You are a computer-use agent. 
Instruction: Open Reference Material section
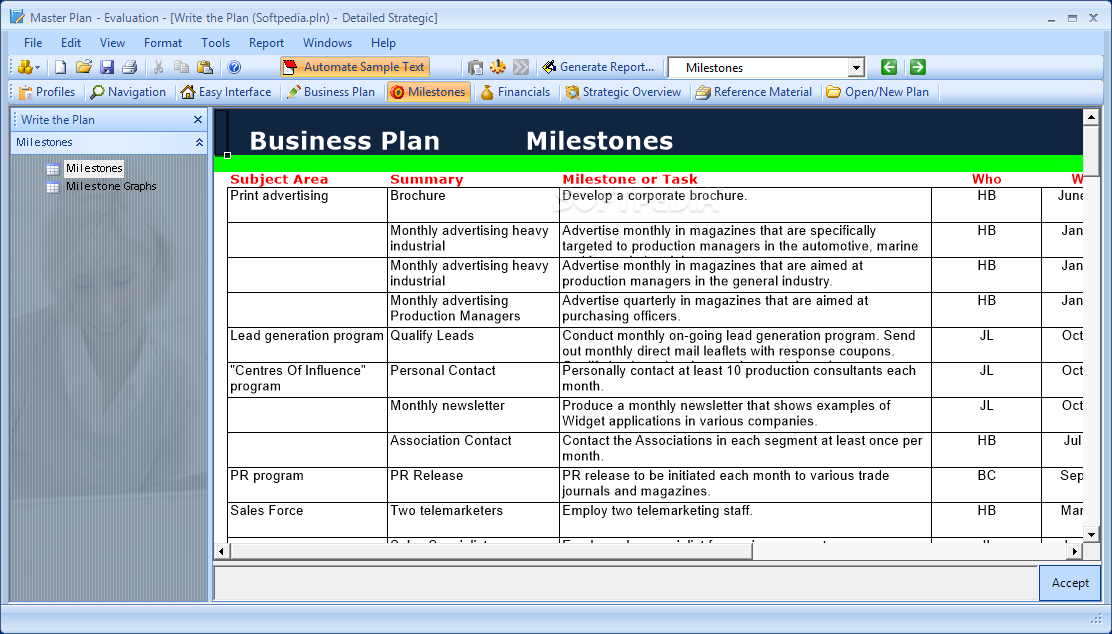754,92
